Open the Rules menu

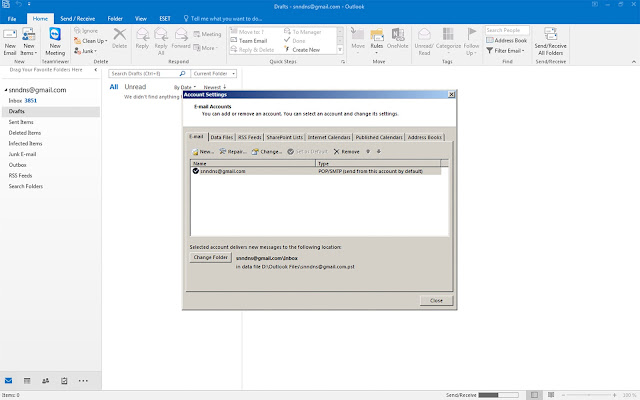(x=377, y=41)
